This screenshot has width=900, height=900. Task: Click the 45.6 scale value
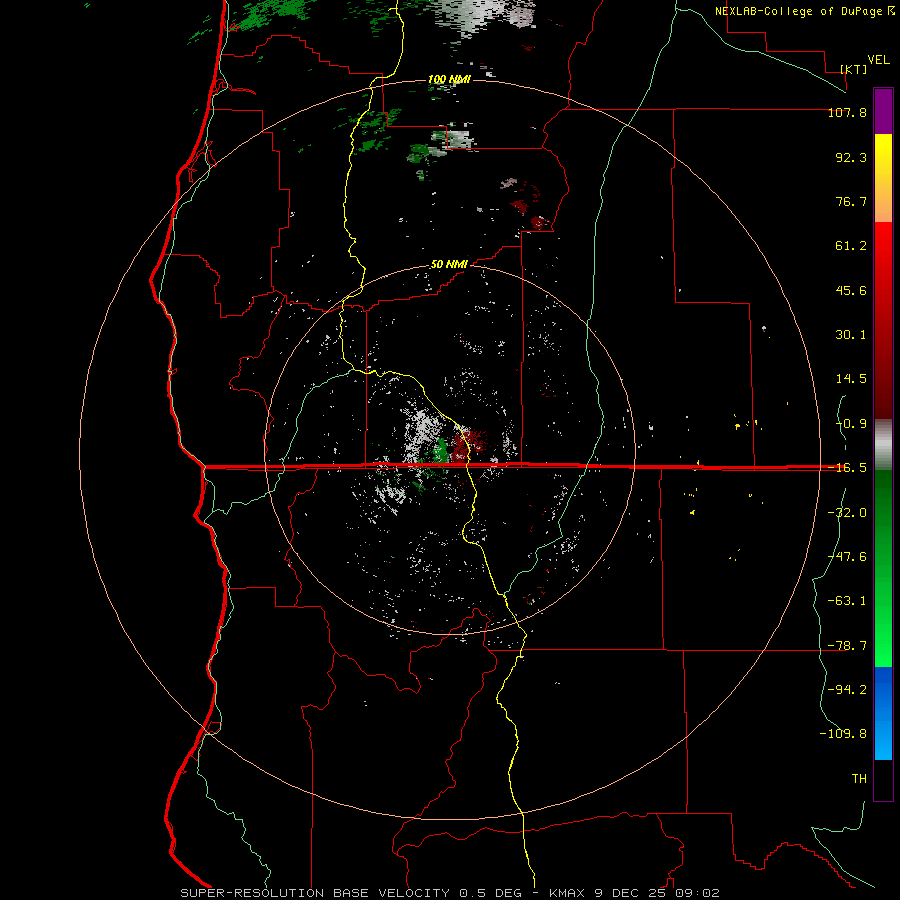851,290
